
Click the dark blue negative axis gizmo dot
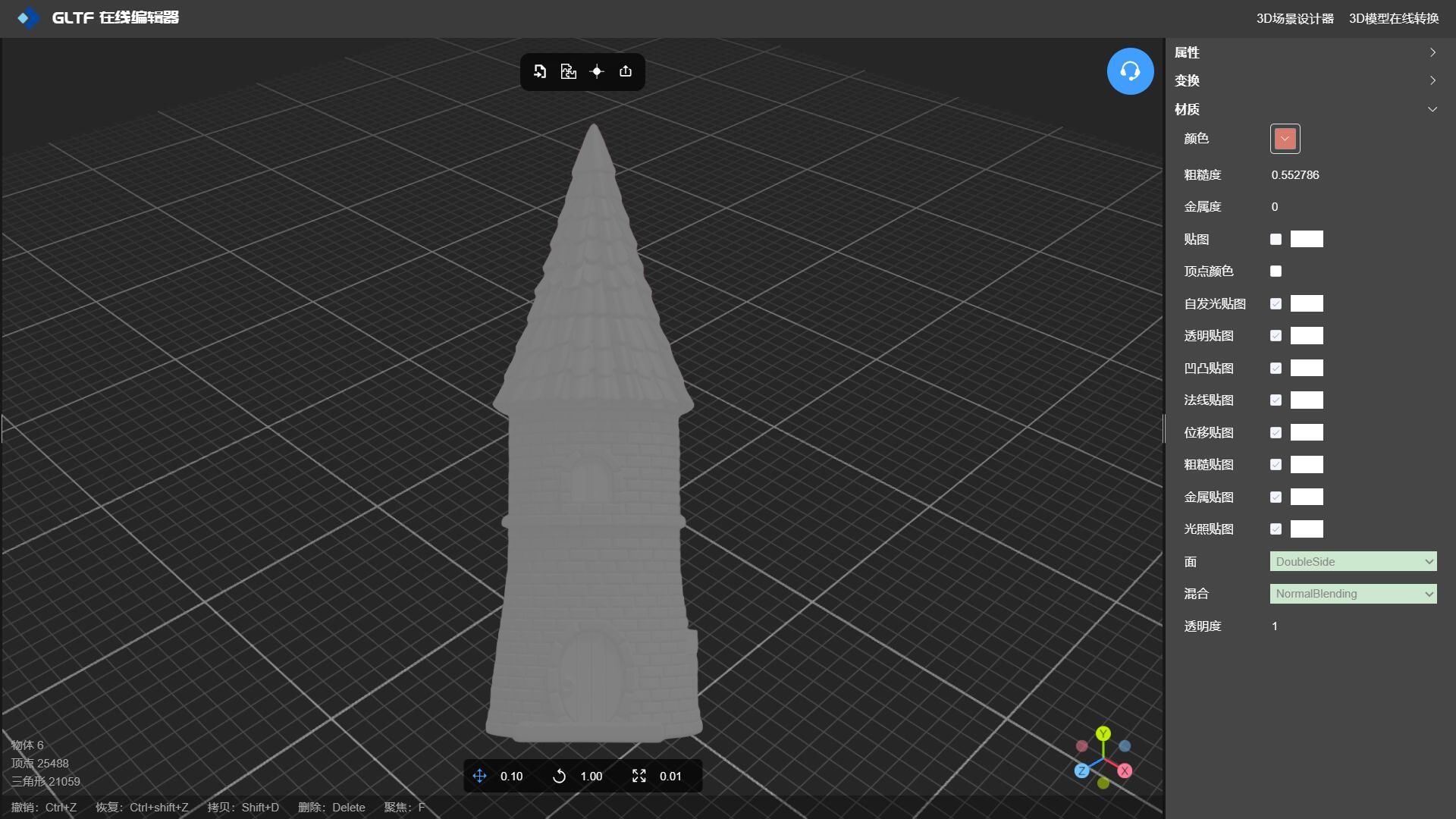[1125, 746]
